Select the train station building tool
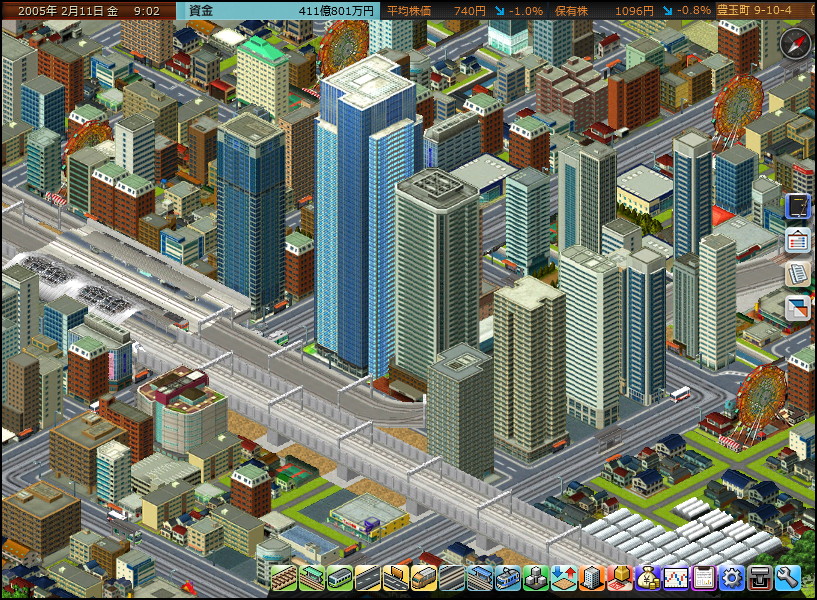 (312, 578)
